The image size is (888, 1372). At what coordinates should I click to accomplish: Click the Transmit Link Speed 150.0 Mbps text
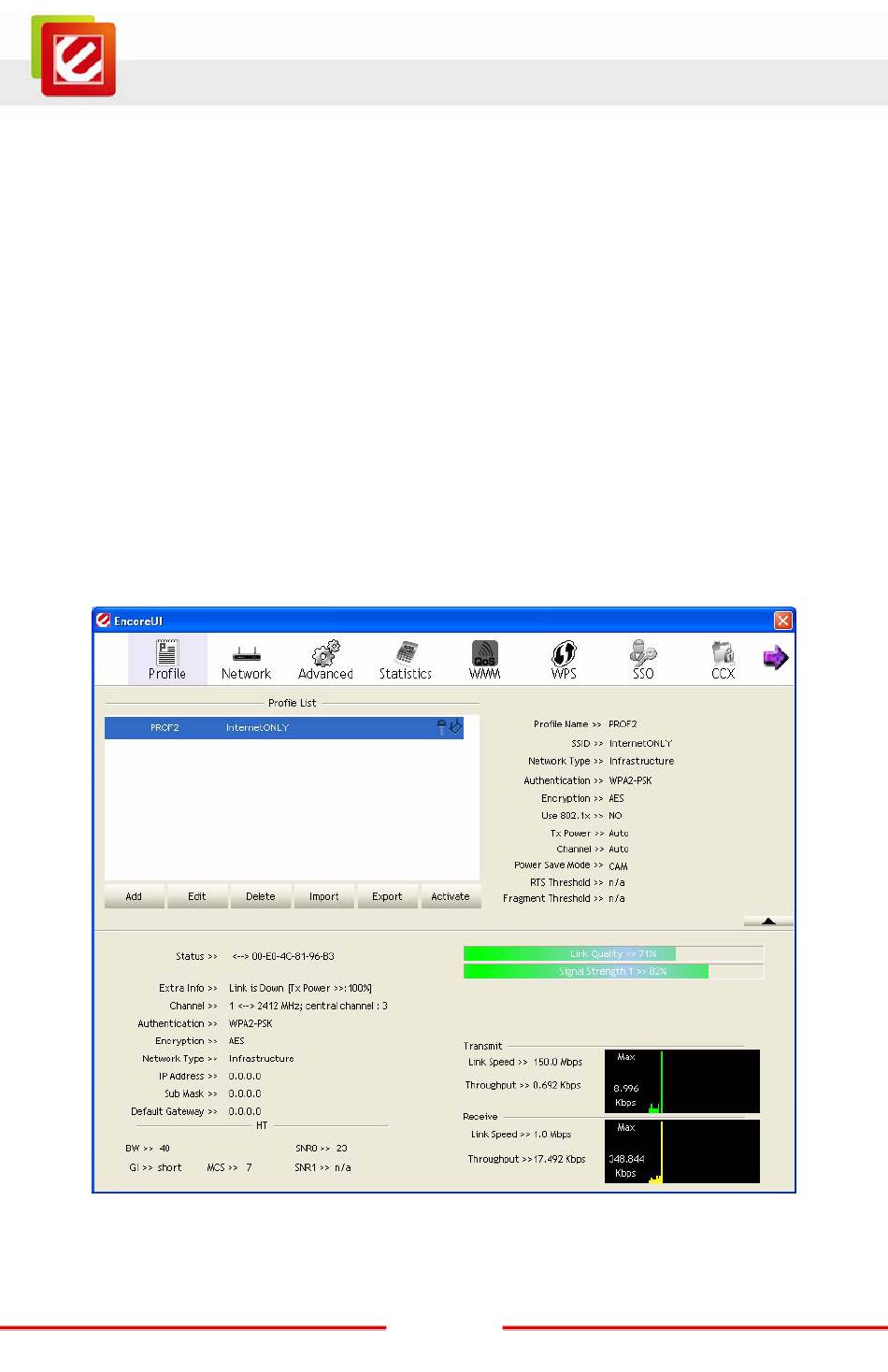[525, 1062]
